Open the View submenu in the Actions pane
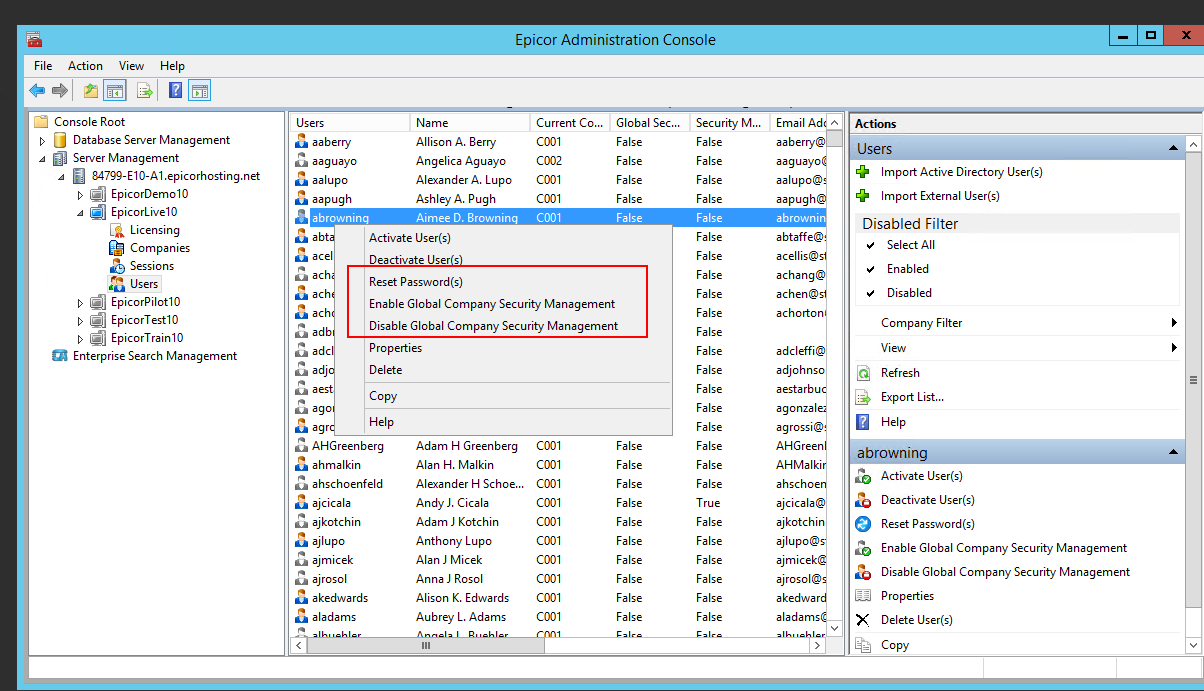This screenshot has width=1204, height=691. (1017, 348)
